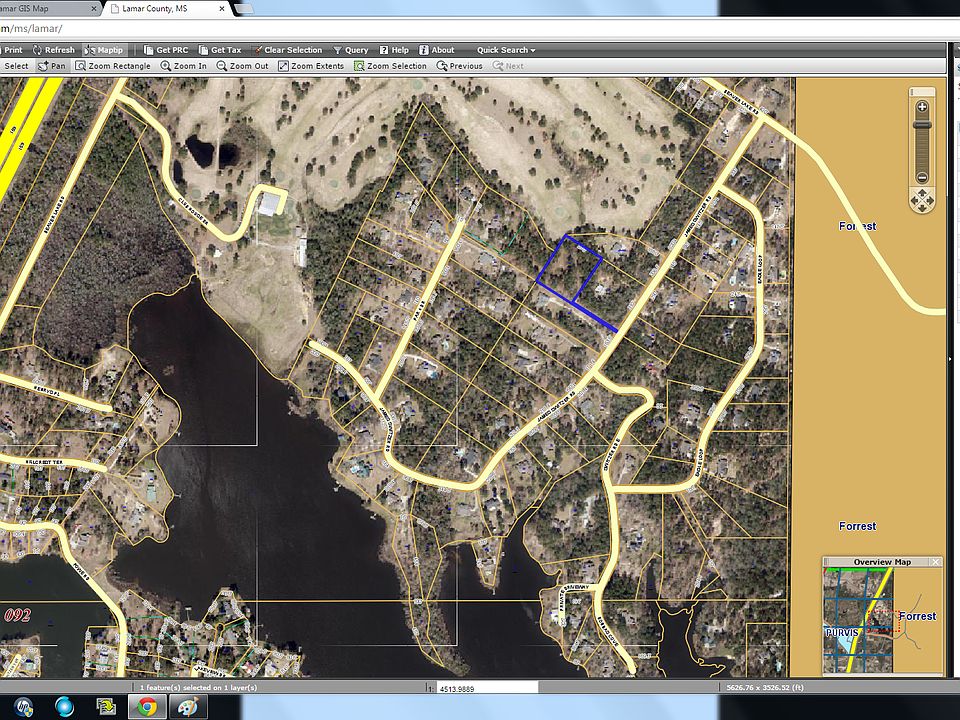Click Zoom Extents in the toolbar

click(311, 66)
